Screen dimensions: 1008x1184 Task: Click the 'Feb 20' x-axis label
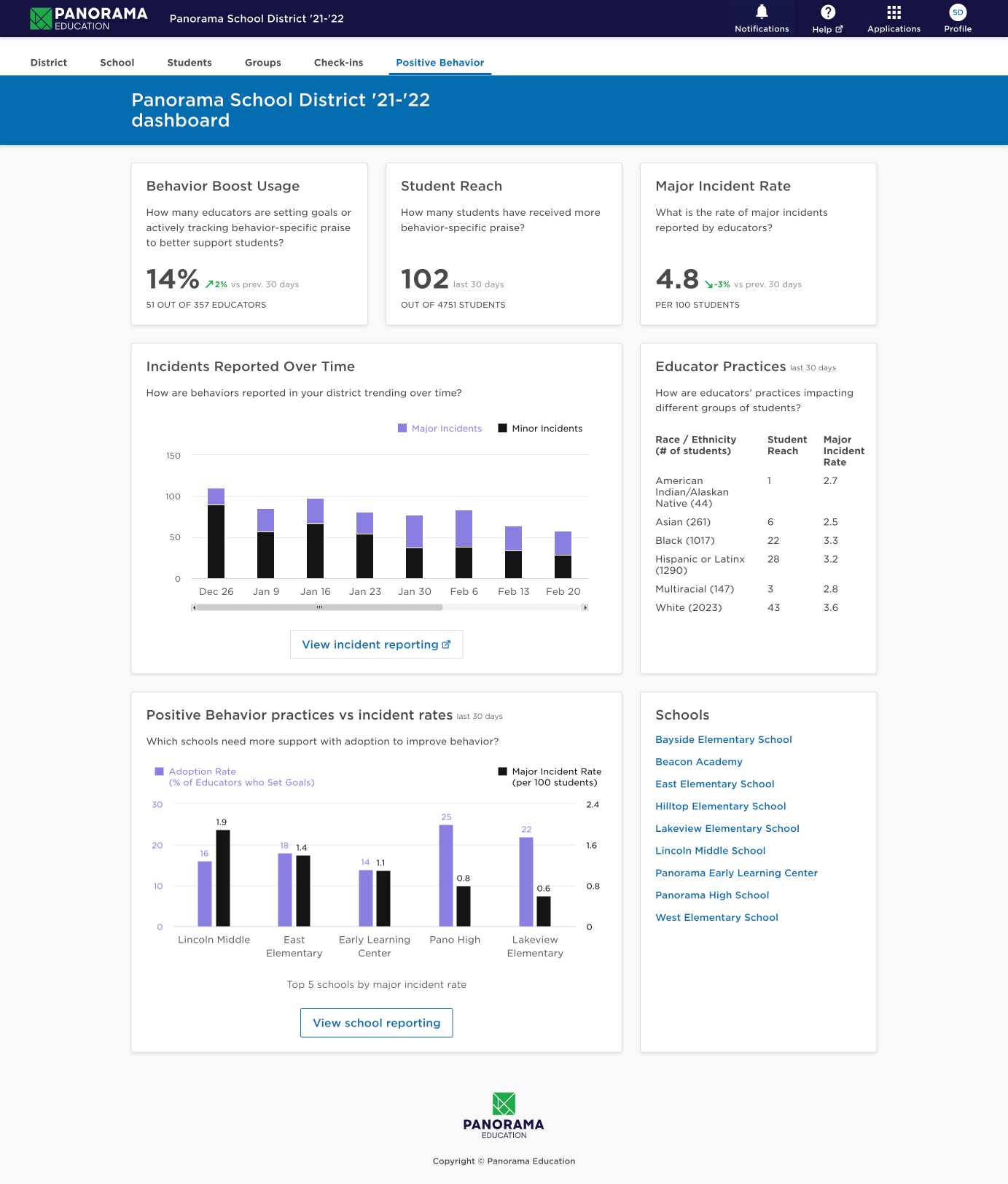click(563, 592)
